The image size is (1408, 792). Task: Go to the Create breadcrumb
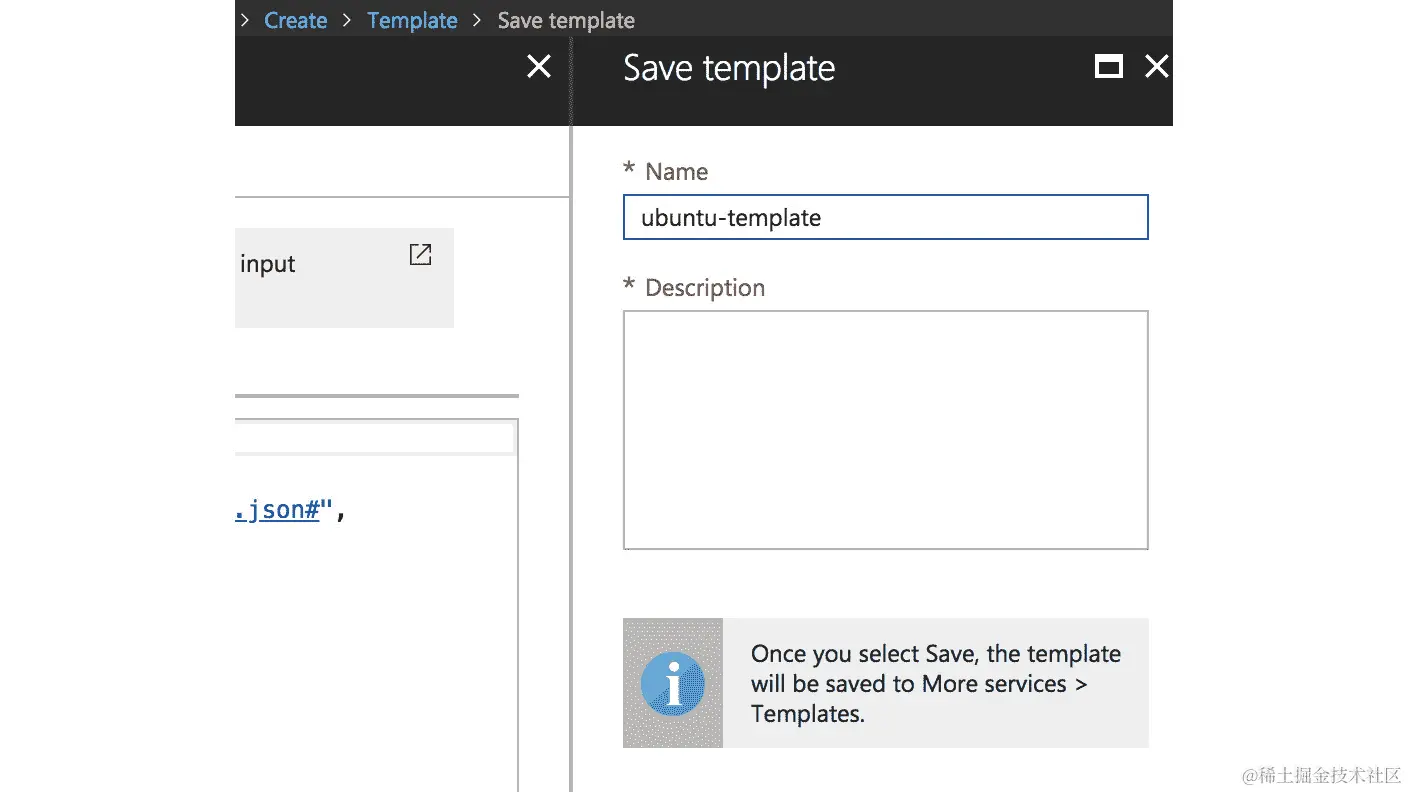[x=296, y=20]
